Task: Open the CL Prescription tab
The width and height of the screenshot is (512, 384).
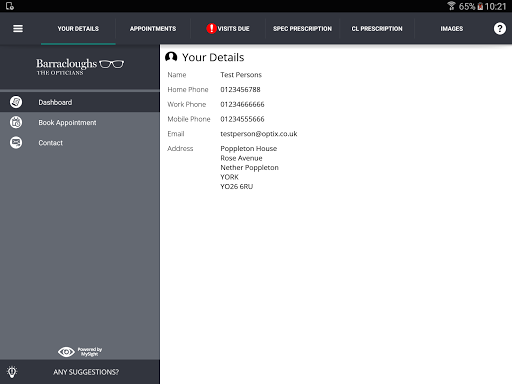Action: tap(377, 29)
